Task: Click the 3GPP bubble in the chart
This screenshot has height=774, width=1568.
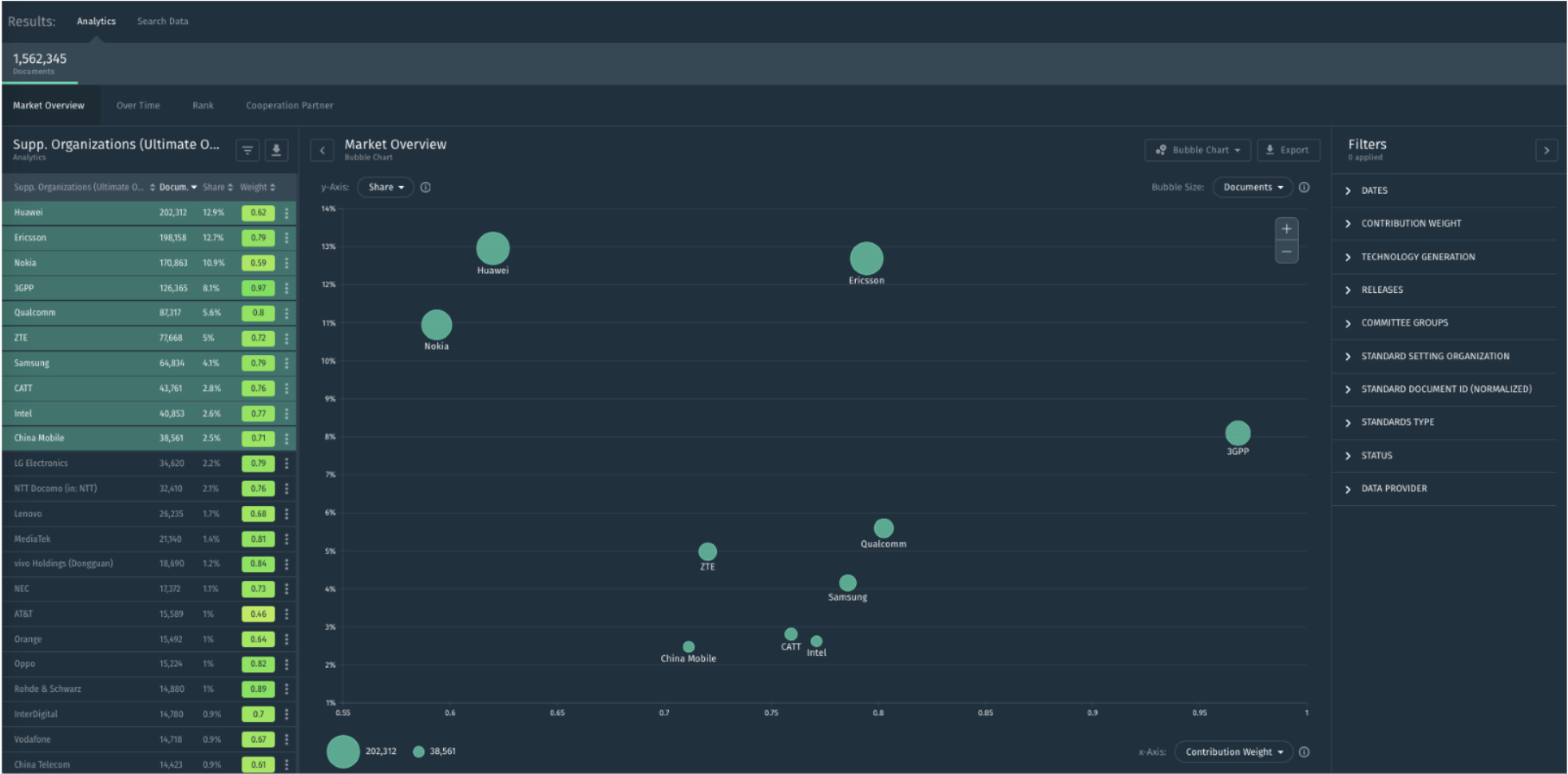Action: [x=1237, y=433]
